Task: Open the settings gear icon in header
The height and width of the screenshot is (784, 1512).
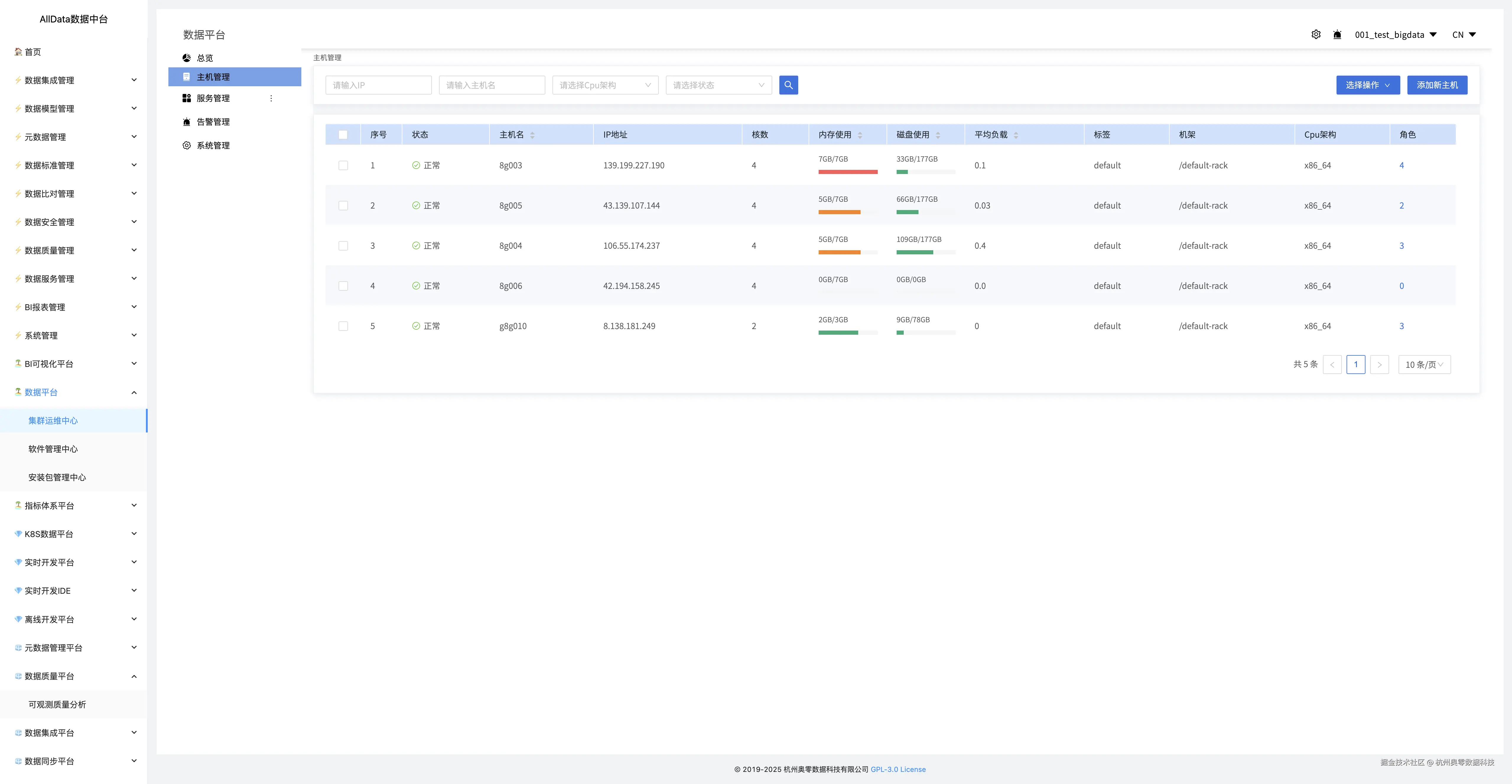Action: coord(1316,35)
